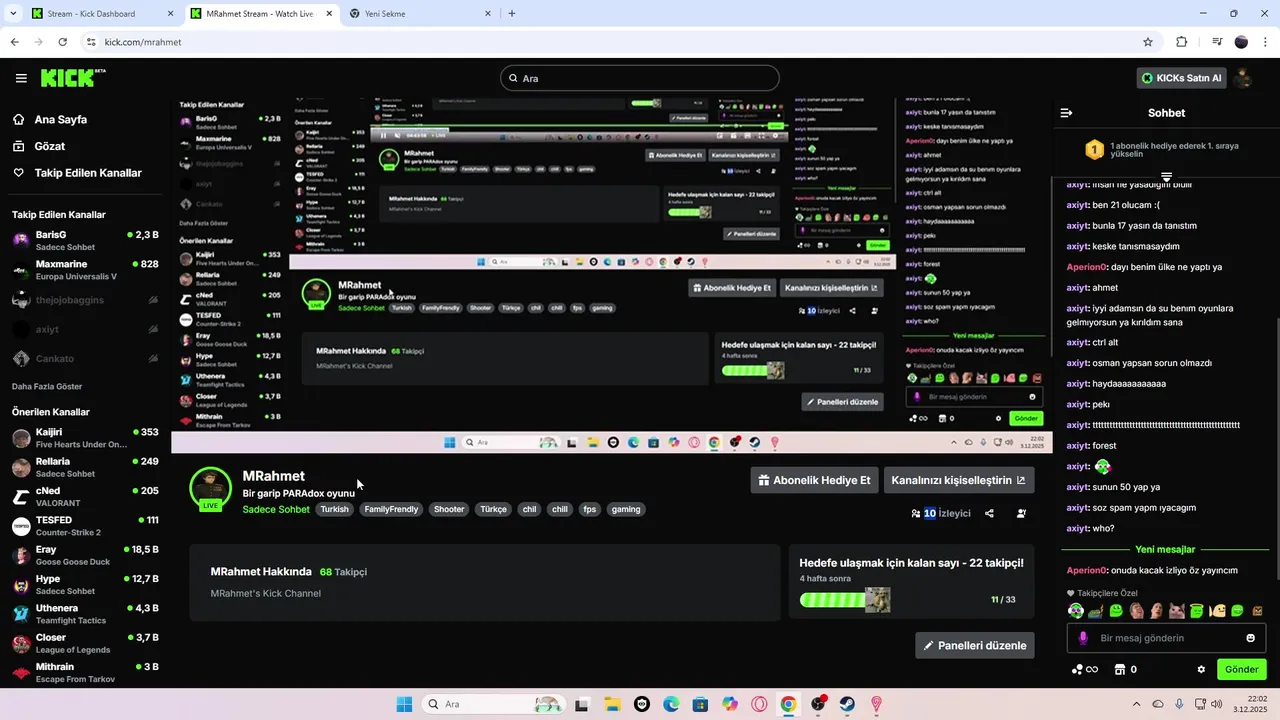
Task: Select MRahmet Stream - Watch Live tab
Action: (260, 14)
